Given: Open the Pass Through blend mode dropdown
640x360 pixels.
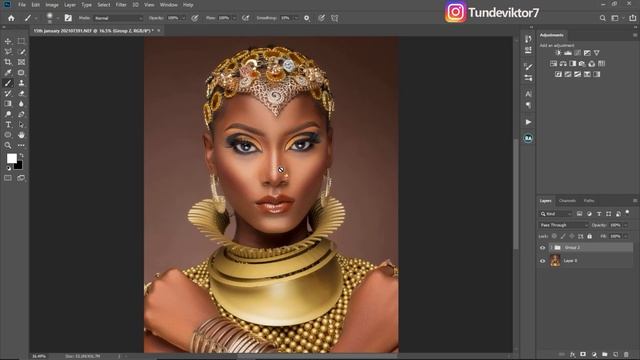Looking at the screenshot, I should coord(564,225).
